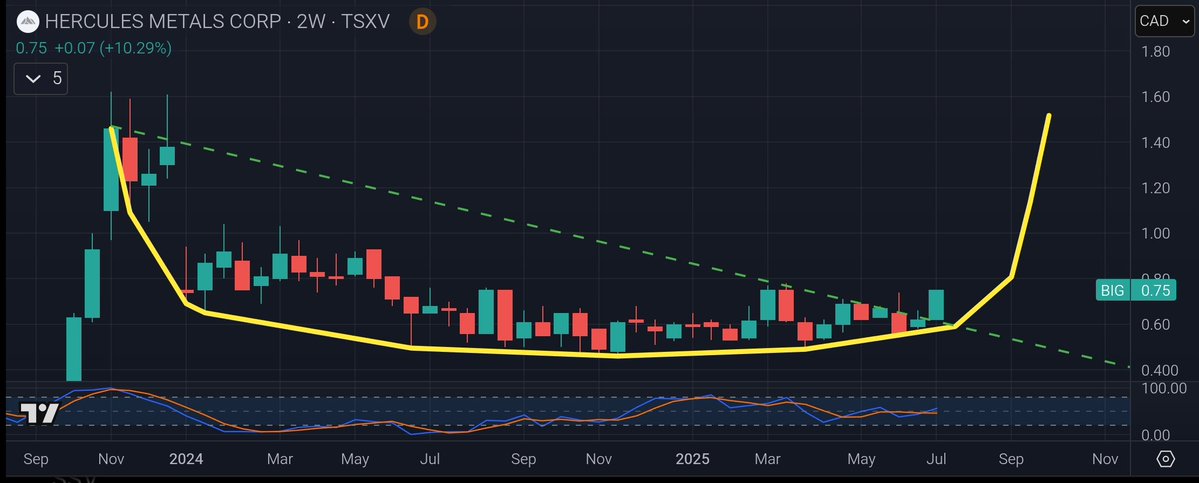
Task: Click the Mar label after 2024
Action: [281, 459]
